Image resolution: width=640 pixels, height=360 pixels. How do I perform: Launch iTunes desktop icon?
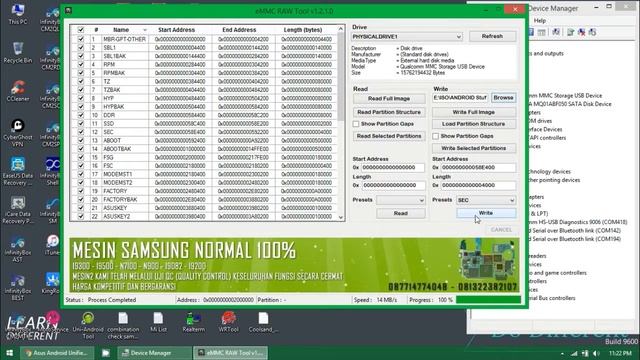pyautogui.click(x=52, y=245)
